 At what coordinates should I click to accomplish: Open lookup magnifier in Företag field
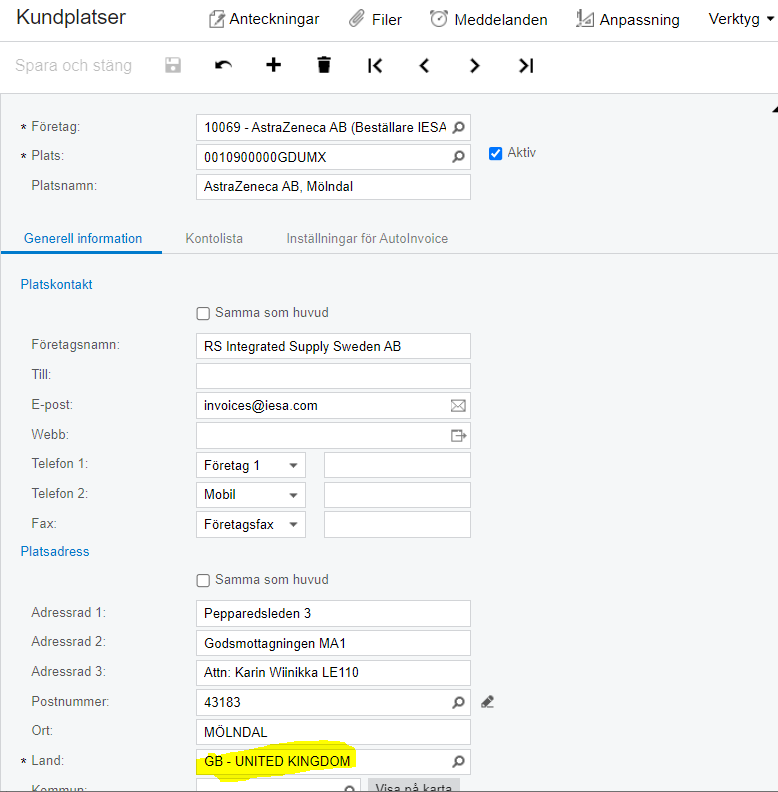(458, 127)
